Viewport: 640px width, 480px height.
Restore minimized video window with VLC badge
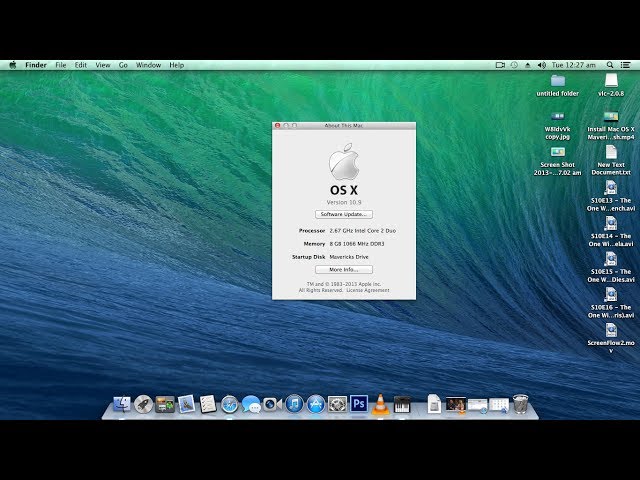[456, 405]
